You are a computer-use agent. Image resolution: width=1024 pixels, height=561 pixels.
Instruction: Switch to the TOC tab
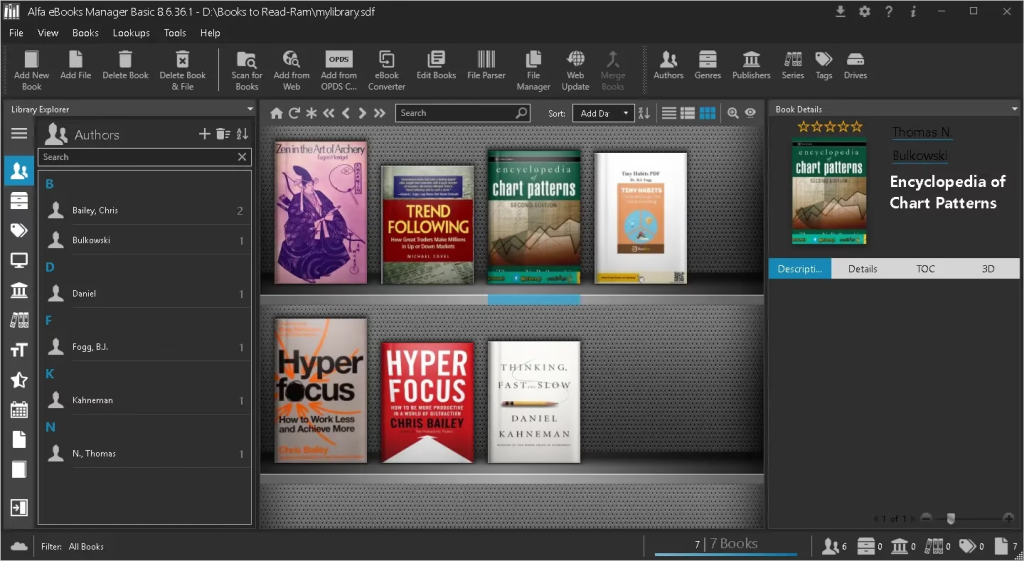click(x=926, y=268)
